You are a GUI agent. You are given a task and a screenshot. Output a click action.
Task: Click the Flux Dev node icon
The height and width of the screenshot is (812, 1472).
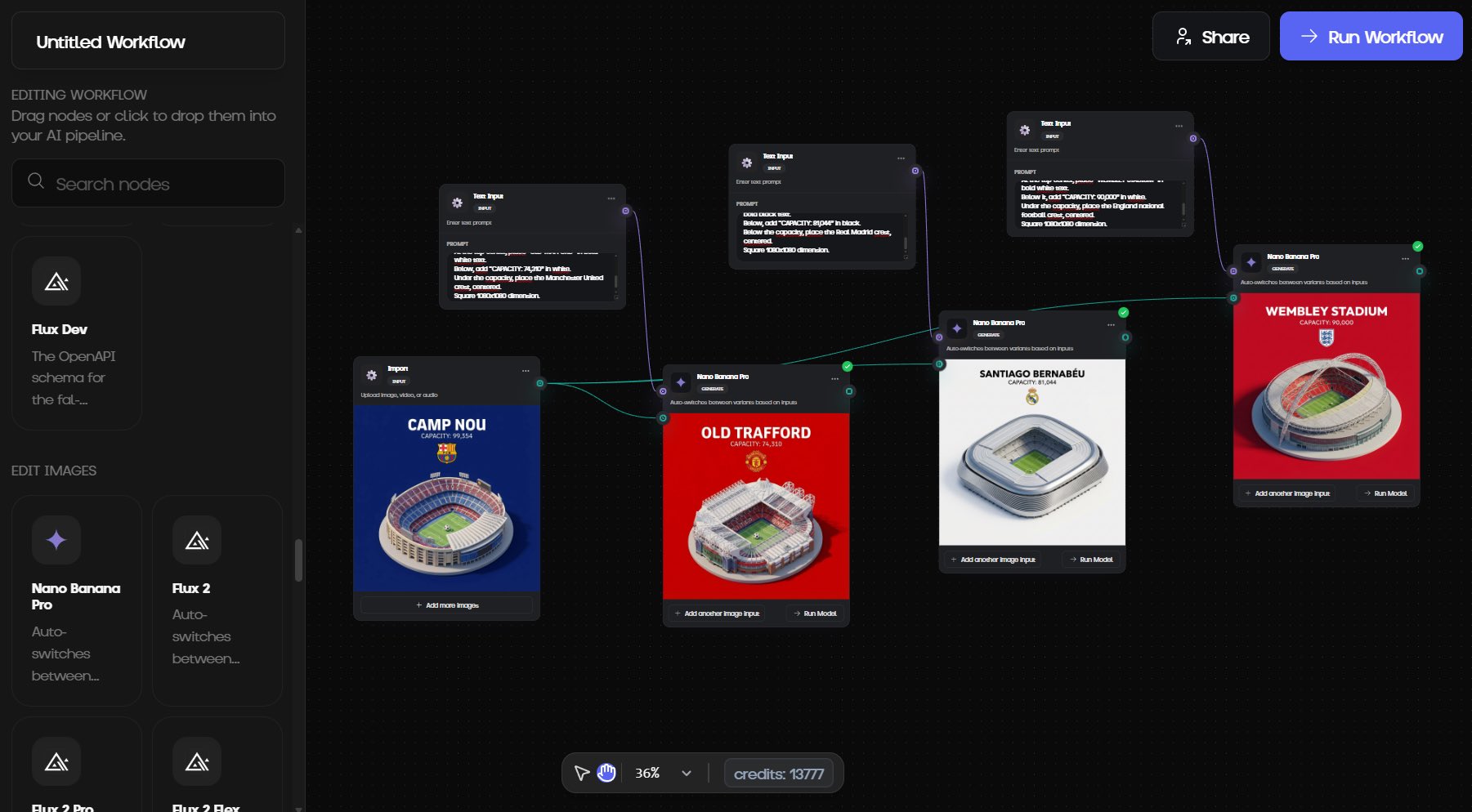coord(56,281)
